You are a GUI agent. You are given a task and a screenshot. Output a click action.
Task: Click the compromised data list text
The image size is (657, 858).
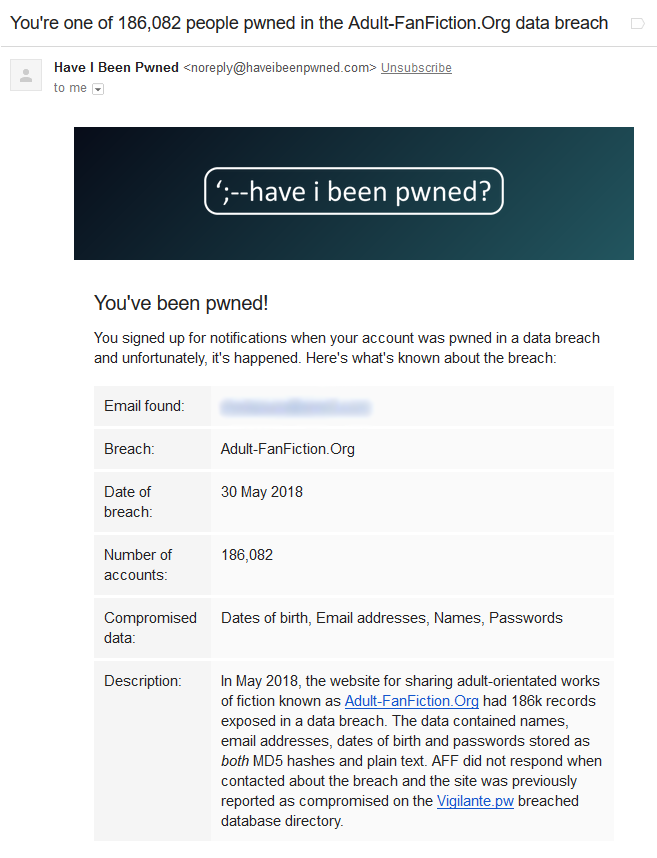coord(391,618)
